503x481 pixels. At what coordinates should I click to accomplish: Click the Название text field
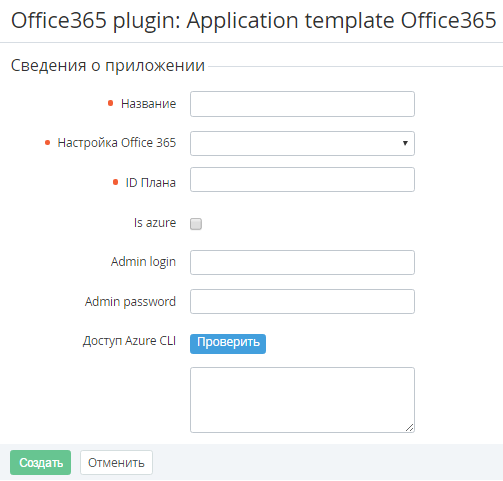(302, 104)
